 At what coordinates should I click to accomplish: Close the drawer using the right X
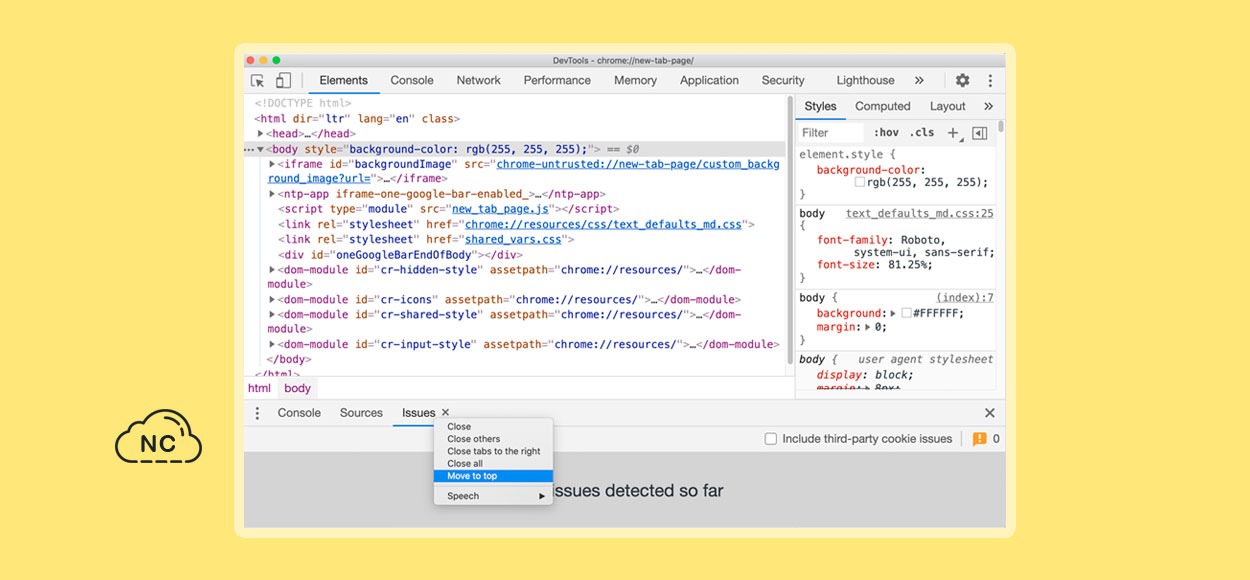[x=989, y=413]
